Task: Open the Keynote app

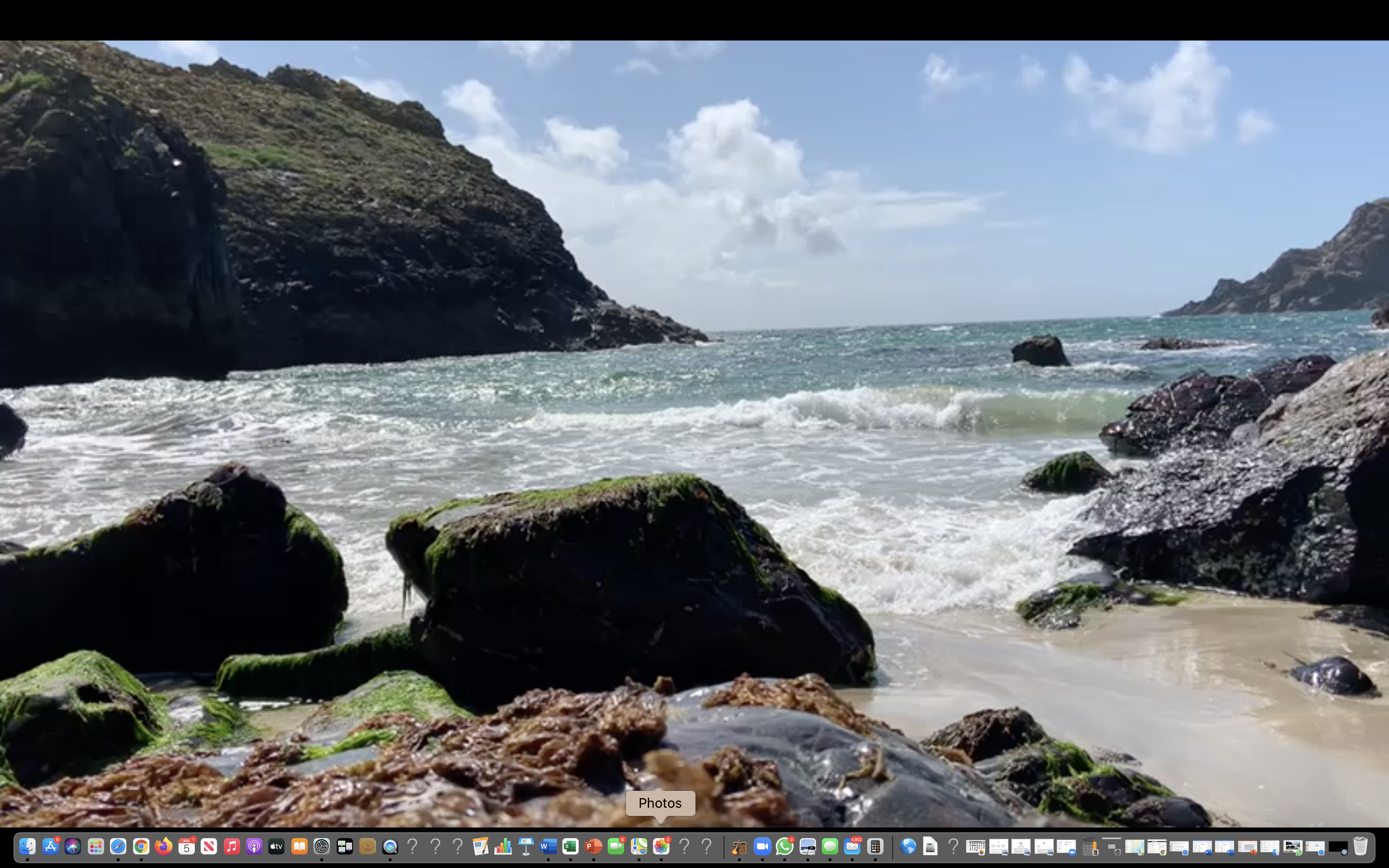Action: [x=525, y=846]
